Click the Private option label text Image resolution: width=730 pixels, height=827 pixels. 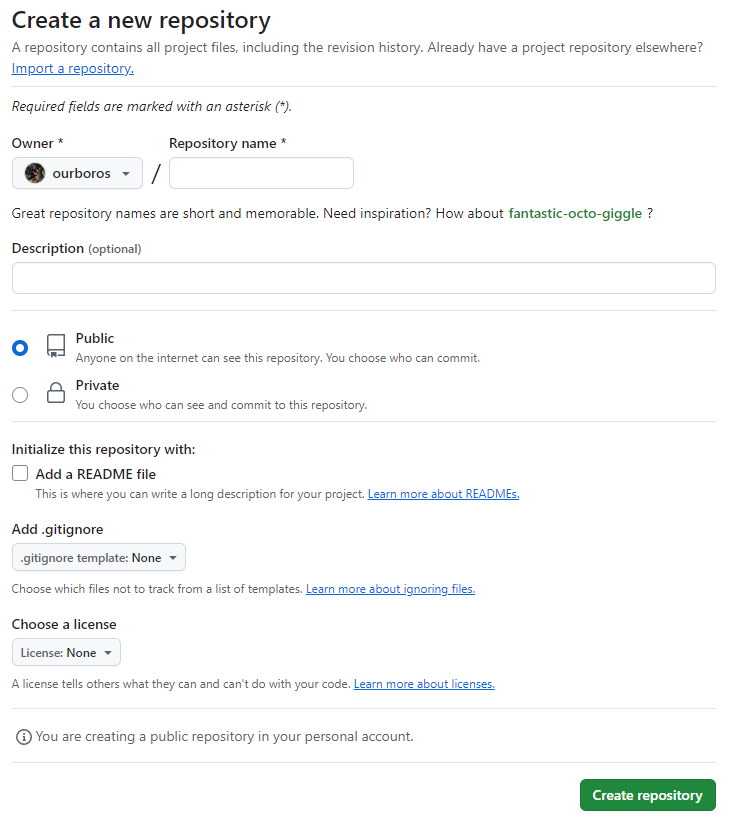tap(97, 385)
